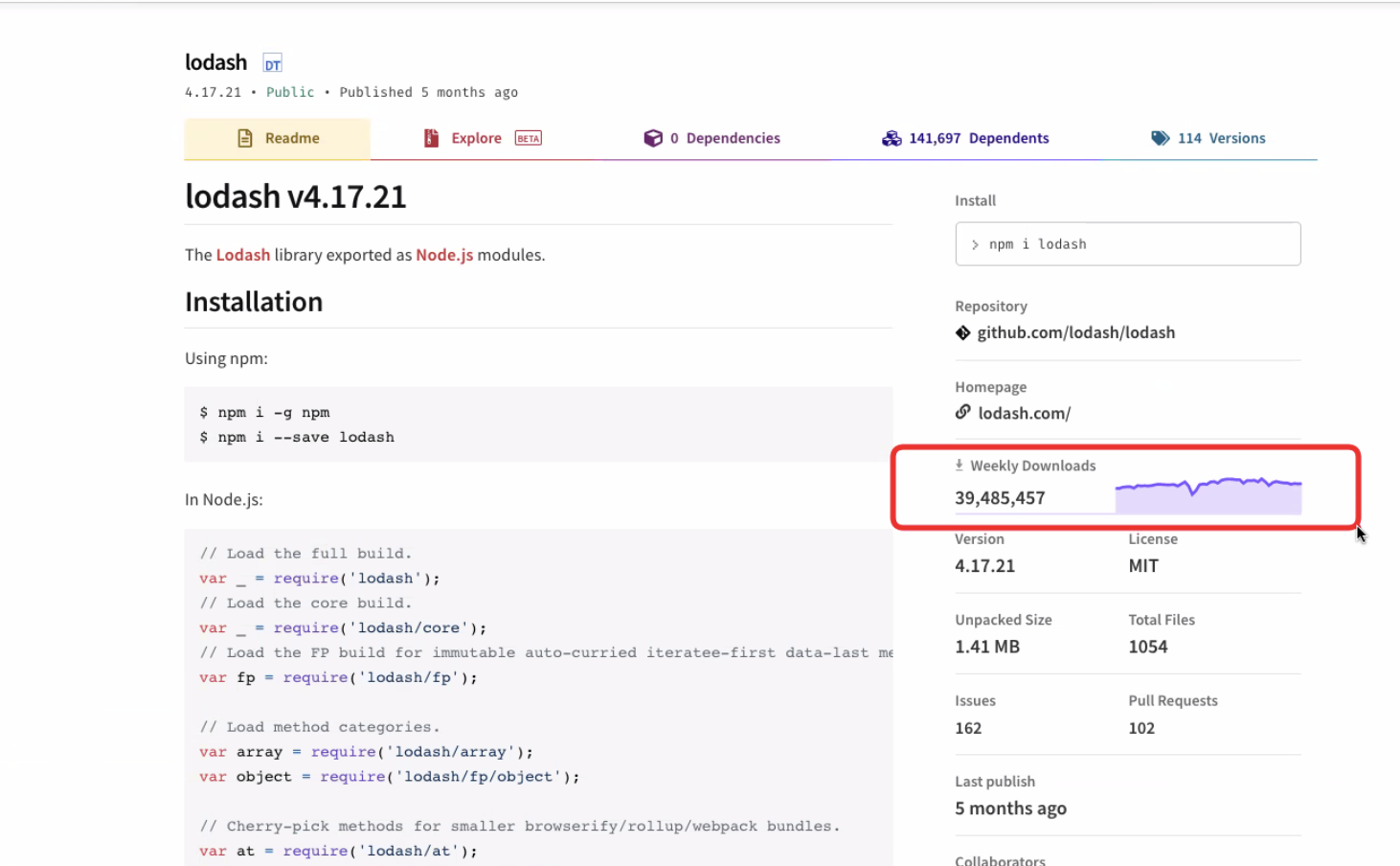The image size is (1400, 866).
Task: Follow the Lodash link in description
Action: (243, 255)
